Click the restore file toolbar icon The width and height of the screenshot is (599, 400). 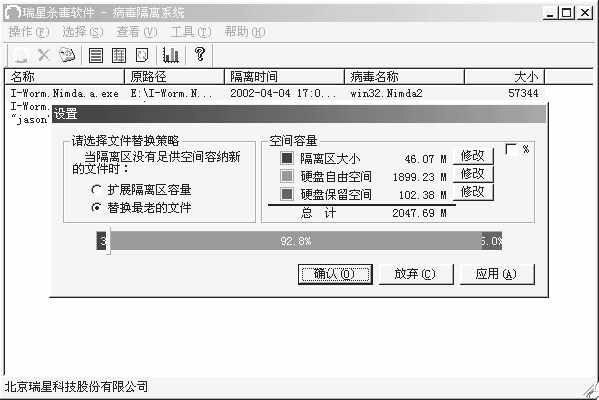point(20,56)
